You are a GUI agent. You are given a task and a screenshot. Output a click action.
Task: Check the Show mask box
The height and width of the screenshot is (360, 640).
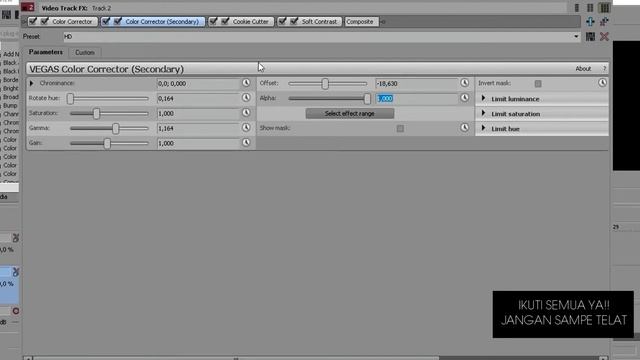click(x=400, y=129)
